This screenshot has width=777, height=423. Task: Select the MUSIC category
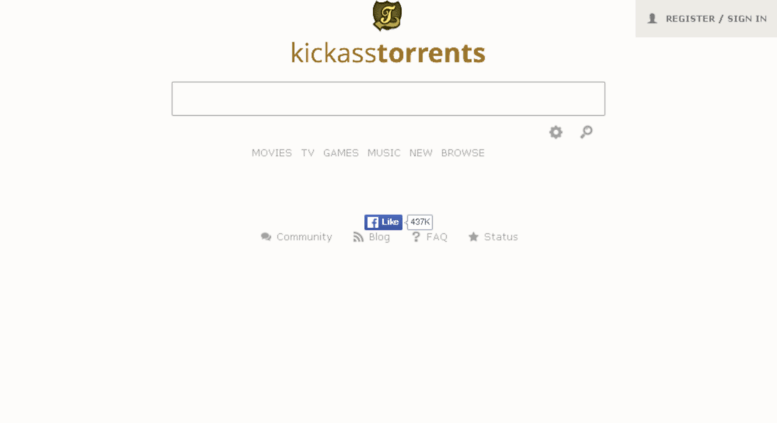click(x=384, y=153)
